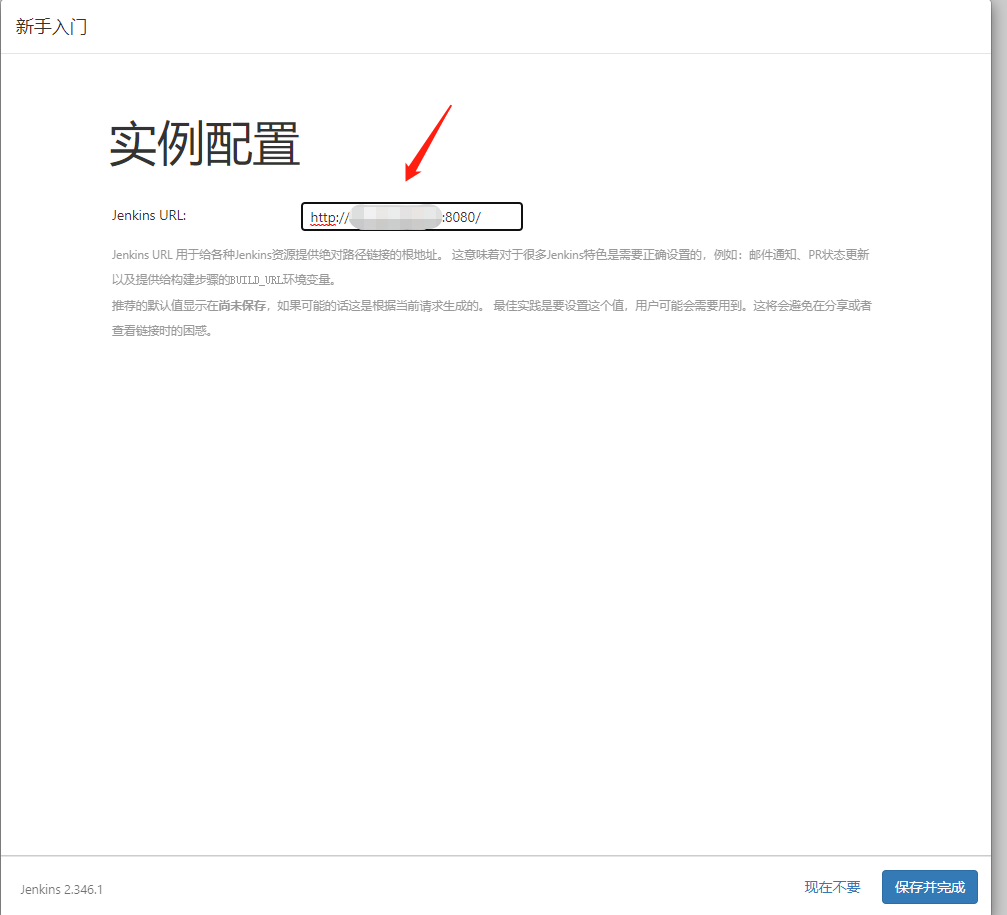
Task: Click the Jenkins URL input field
Action: (412, 216)
